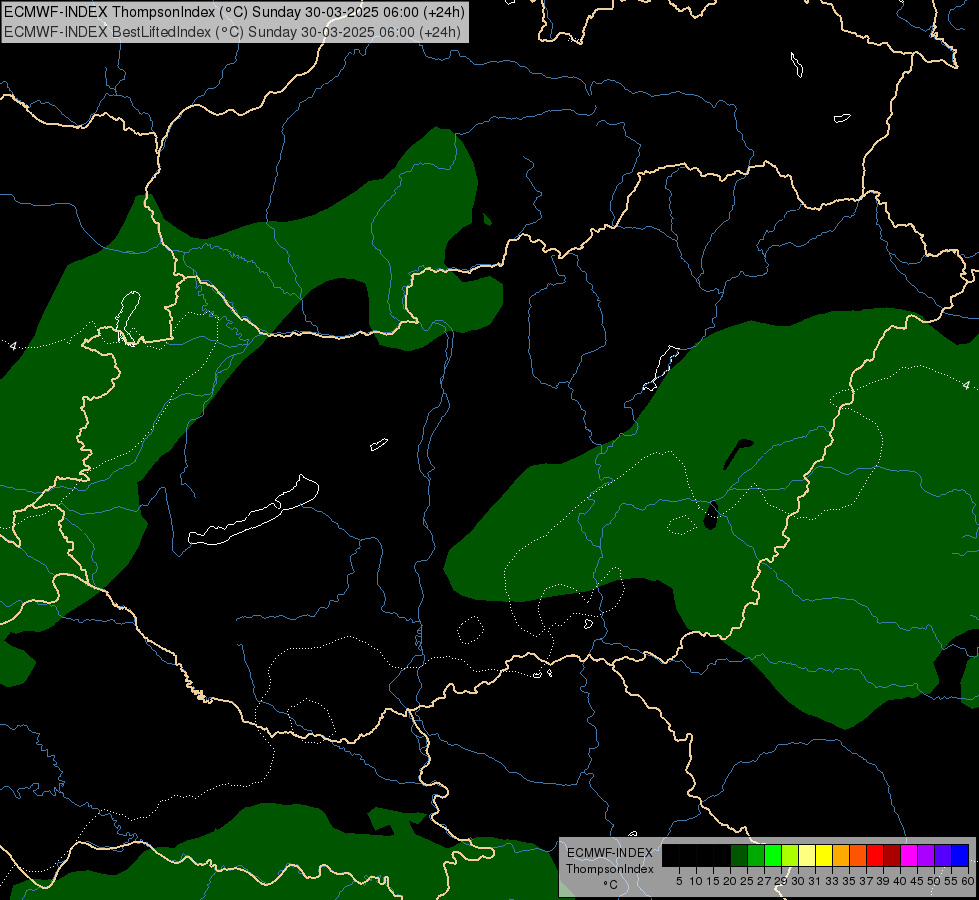Screen dimensions: 979x900
Task: Click the legend tick value '15'
Action: click(713, 881)
